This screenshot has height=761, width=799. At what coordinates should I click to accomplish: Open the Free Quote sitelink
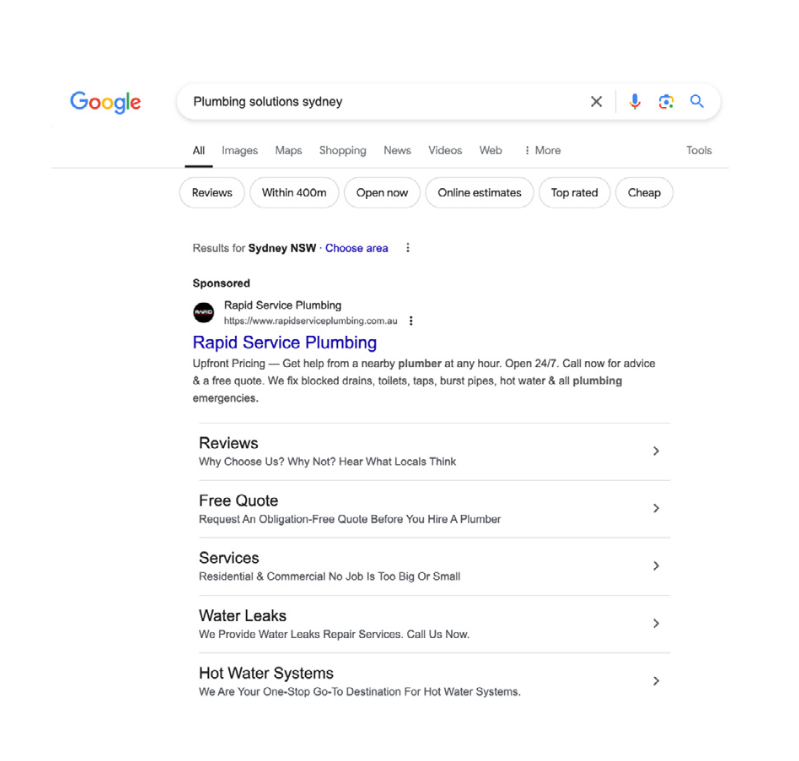tap(238, 501)
